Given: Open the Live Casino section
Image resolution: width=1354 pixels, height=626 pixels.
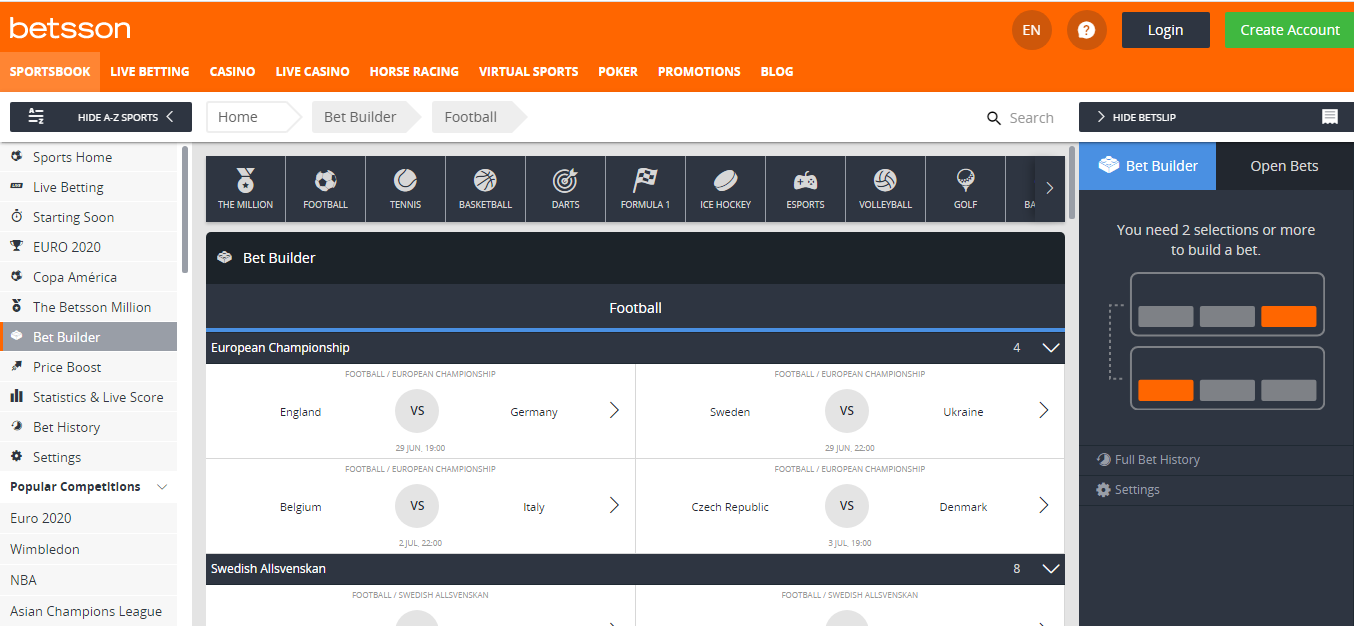Looking at the screenshot, I should (313, 72).
